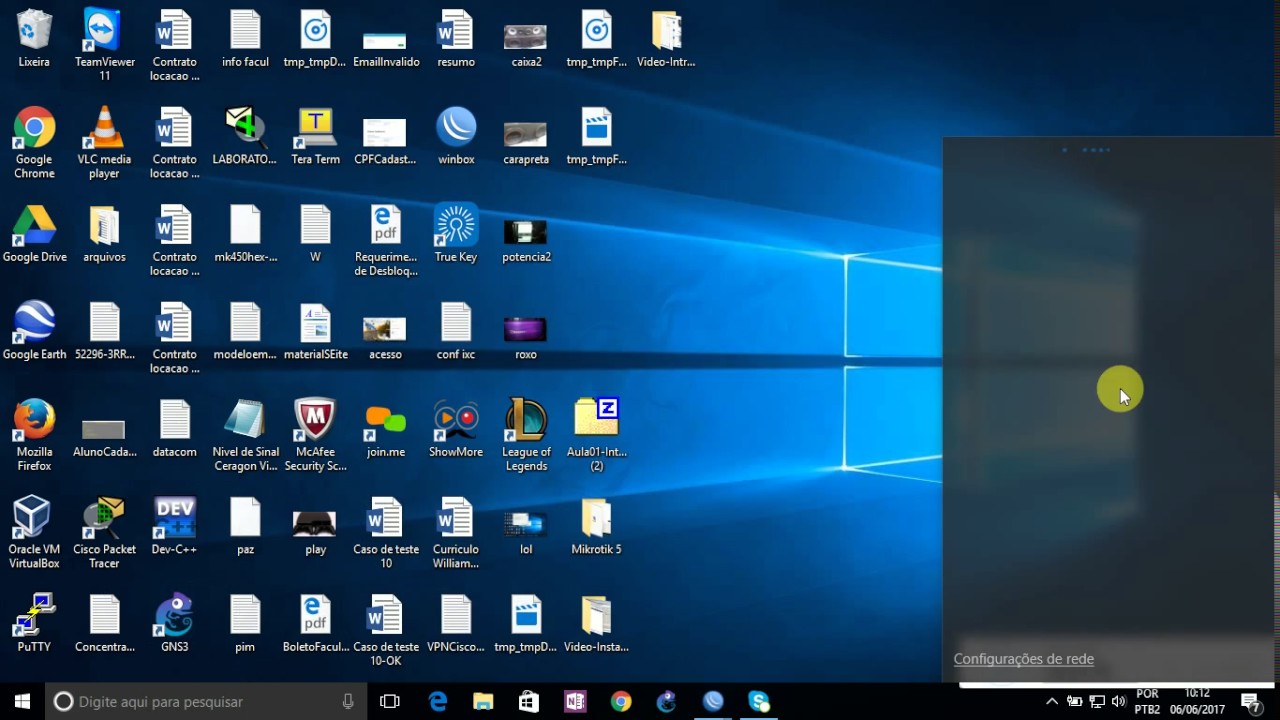This screenshot has width=1280, height=720.
Task: Select the McAfee Security Scan shortcut
Action: [315, 436]
